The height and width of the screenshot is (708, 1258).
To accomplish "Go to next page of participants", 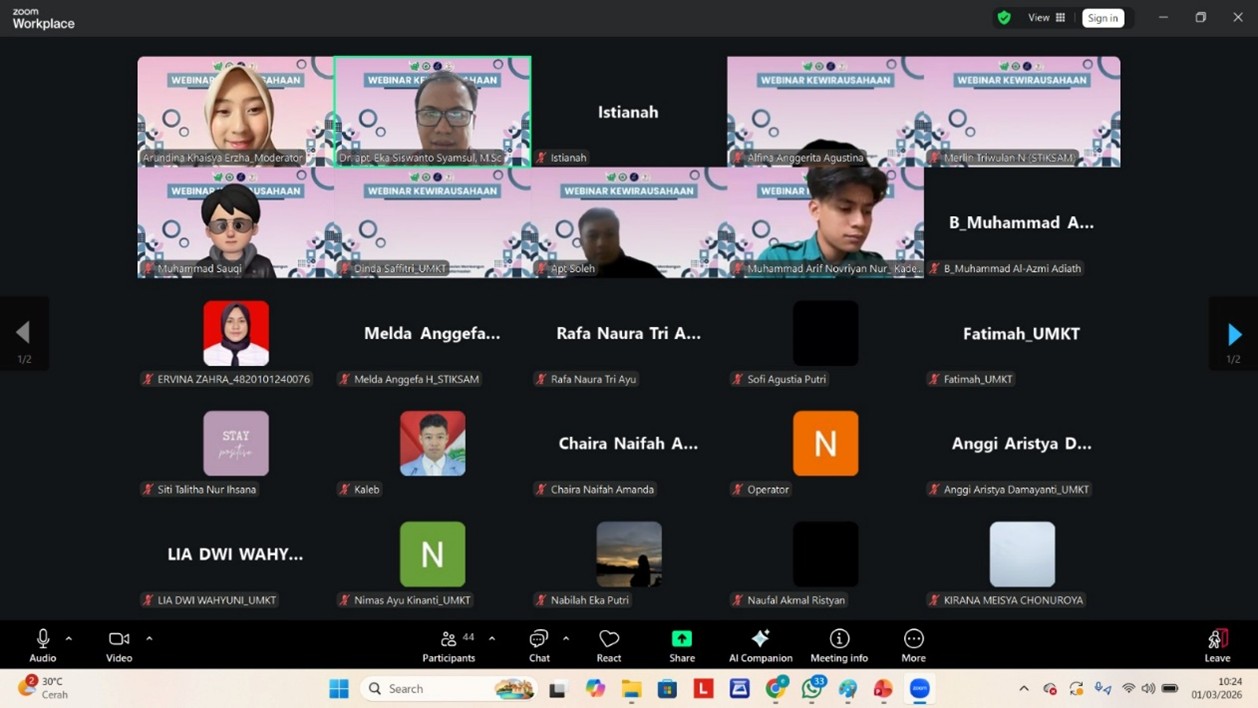I will click(1234, 334).
